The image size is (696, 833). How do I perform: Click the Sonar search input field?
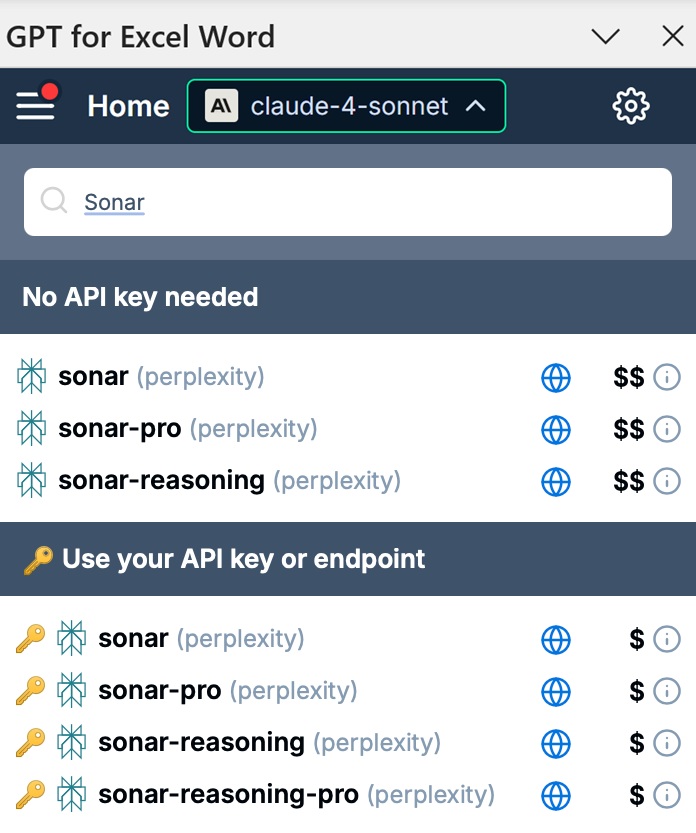[x=370, y=202]
